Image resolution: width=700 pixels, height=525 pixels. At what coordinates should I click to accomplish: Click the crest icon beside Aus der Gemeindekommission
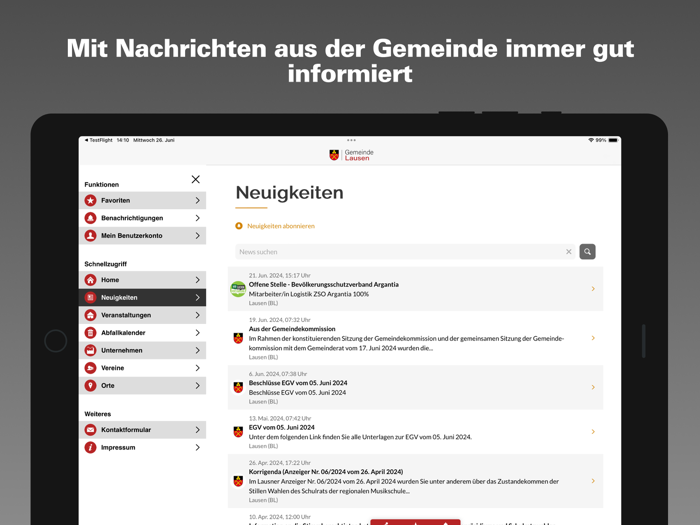pyautogui.click(x=238, y=338)
